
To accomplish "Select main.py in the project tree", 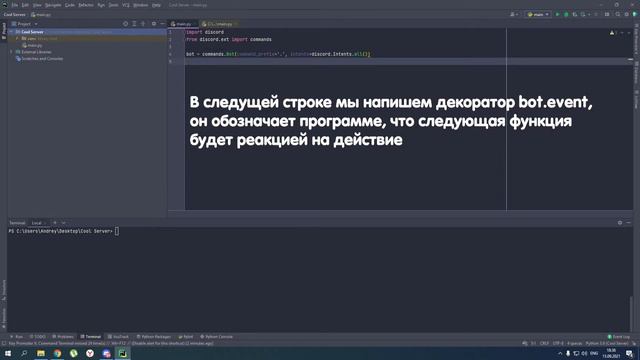I will 33,45.
